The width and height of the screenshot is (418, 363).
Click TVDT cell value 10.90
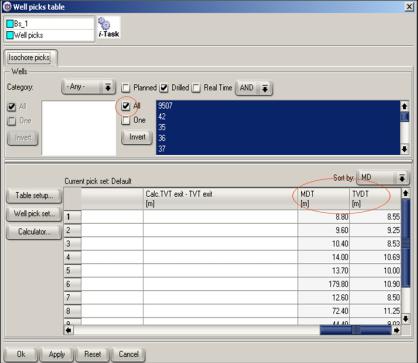(x=375, y=284)
